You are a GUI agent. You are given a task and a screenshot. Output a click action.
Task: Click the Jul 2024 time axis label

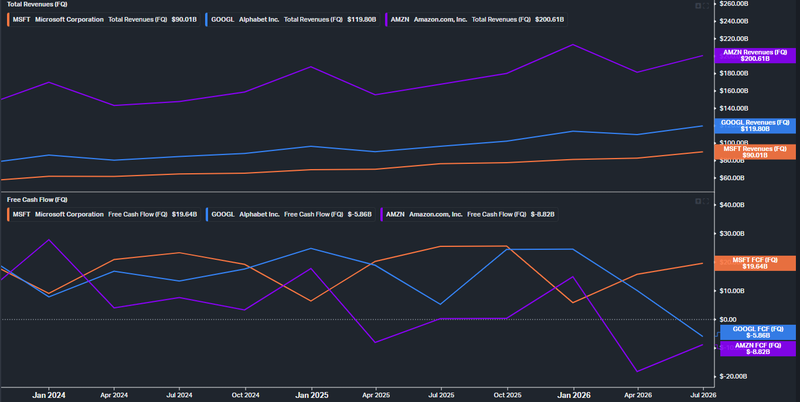pos(180,395)
